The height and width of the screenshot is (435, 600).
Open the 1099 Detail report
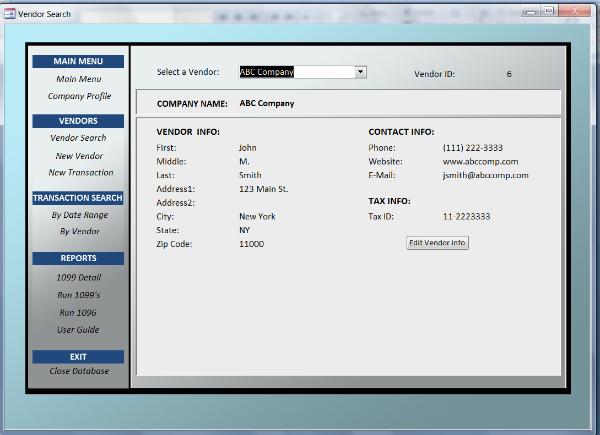click(x=78, y=277)
